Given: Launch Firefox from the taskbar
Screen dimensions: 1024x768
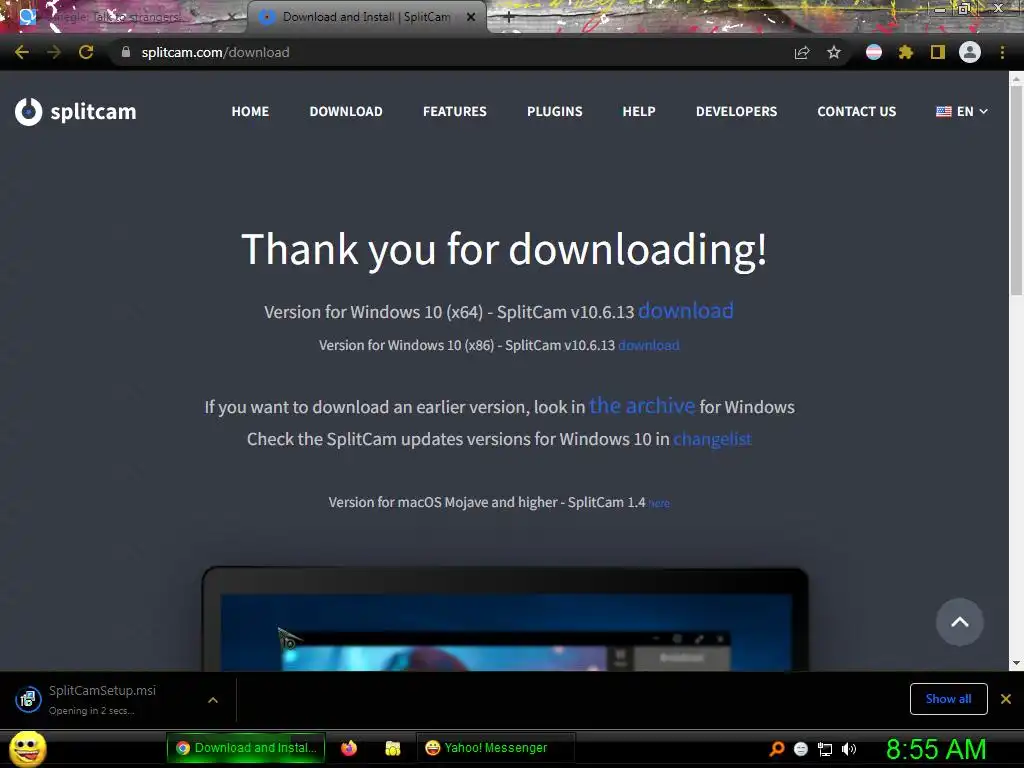Looking at the screenshot, I should [349, 748].
